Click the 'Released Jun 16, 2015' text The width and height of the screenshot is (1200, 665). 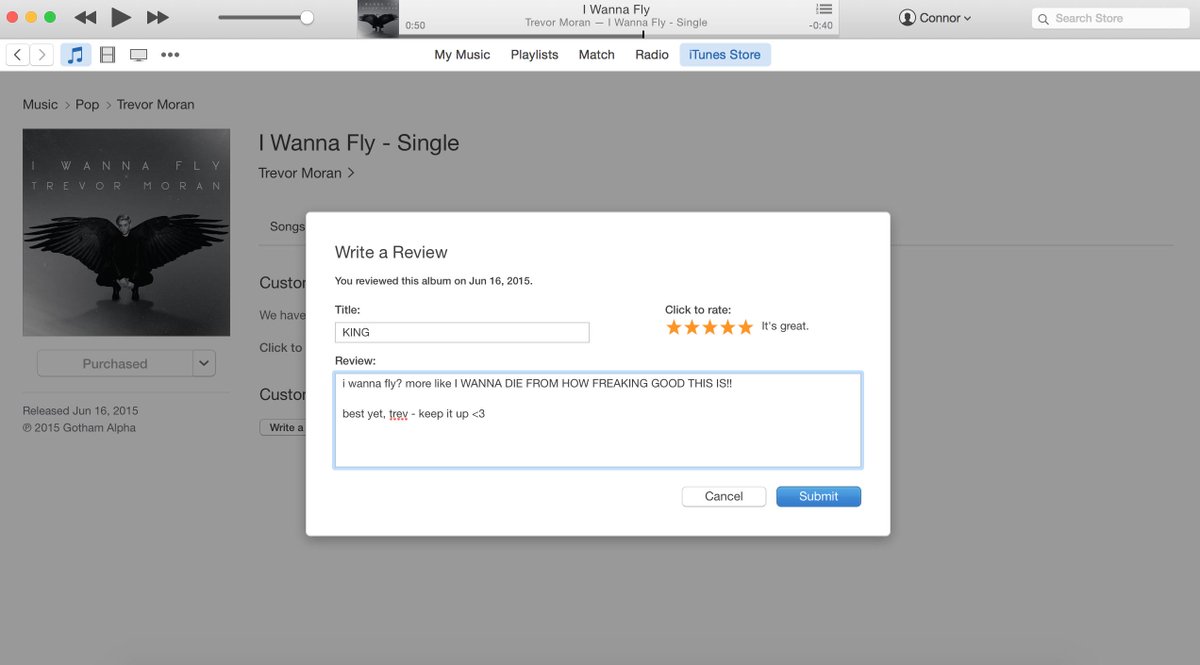[80, 411]
